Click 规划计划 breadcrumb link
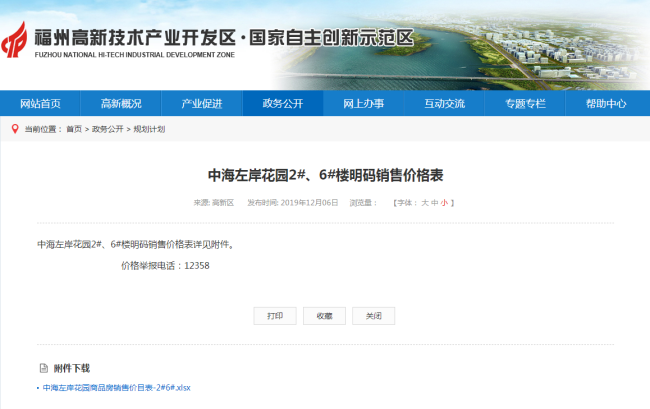 [149, 129]
